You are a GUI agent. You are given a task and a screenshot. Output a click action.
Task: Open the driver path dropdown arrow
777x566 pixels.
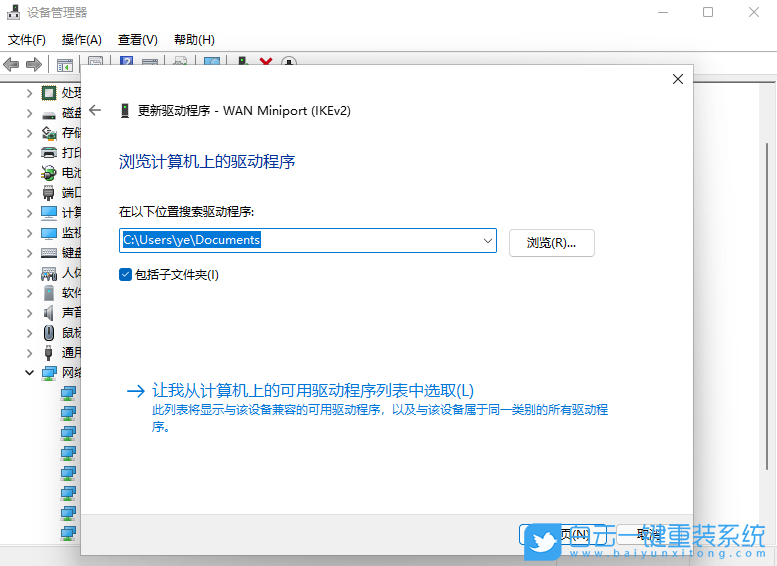488,240
